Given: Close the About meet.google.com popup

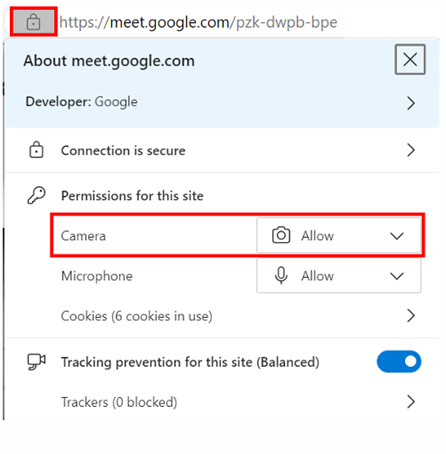Looking at the screenshot, I should 410,59.
